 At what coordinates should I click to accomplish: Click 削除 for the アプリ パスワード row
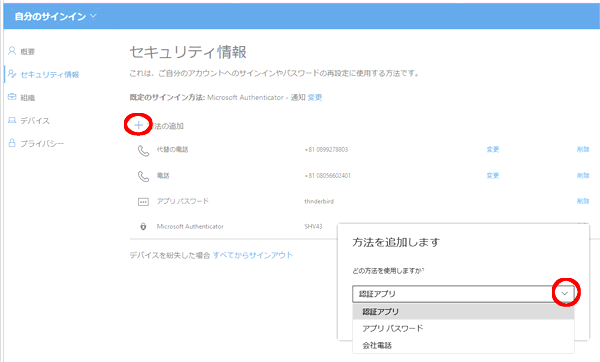coord(583,201)
